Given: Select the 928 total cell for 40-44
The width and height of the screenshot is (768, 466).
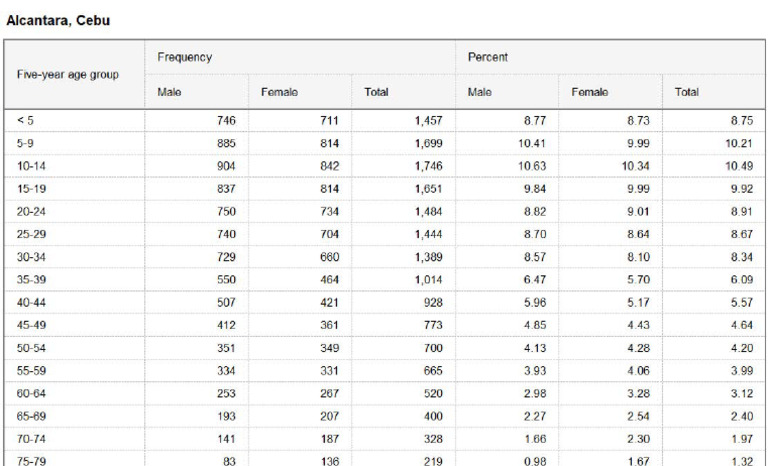Looking at the screenshot, I should [433, 302].
